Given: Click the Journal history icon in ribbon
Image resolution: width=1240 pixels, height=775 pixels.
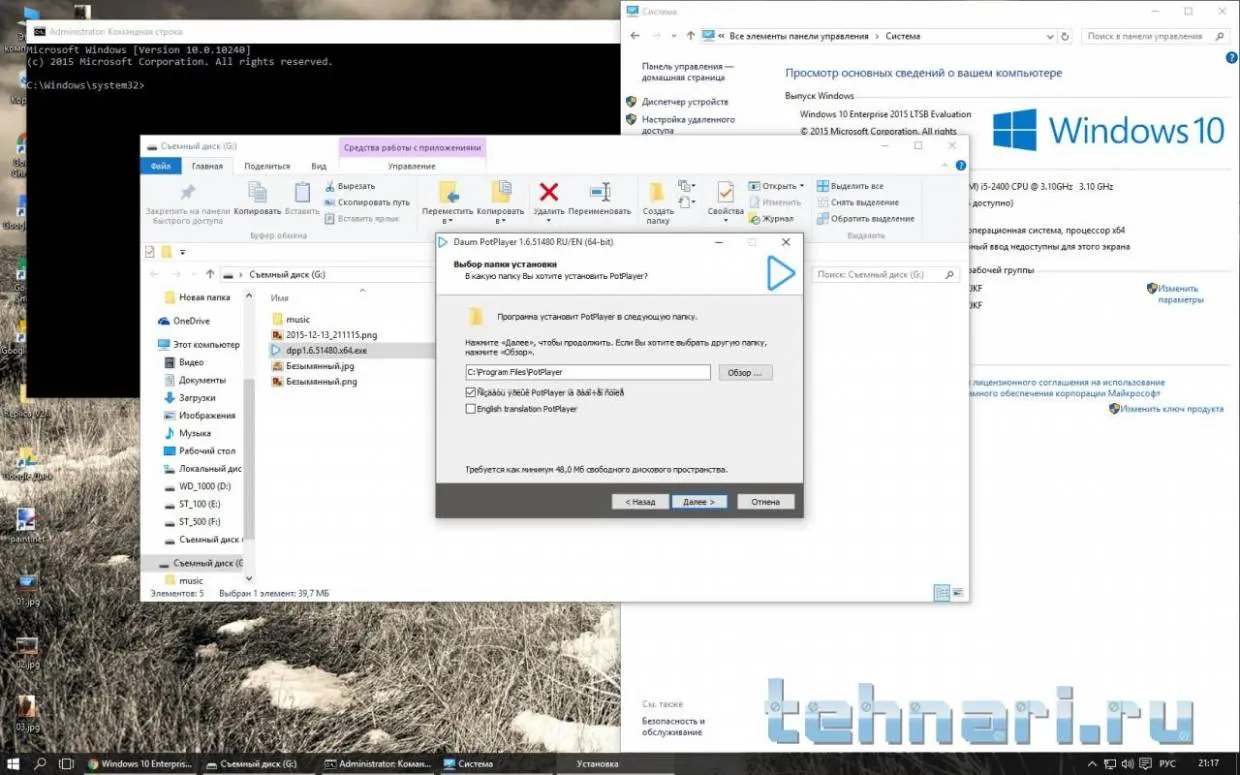Looking at the screenshot, I should [x=770, y=218].
